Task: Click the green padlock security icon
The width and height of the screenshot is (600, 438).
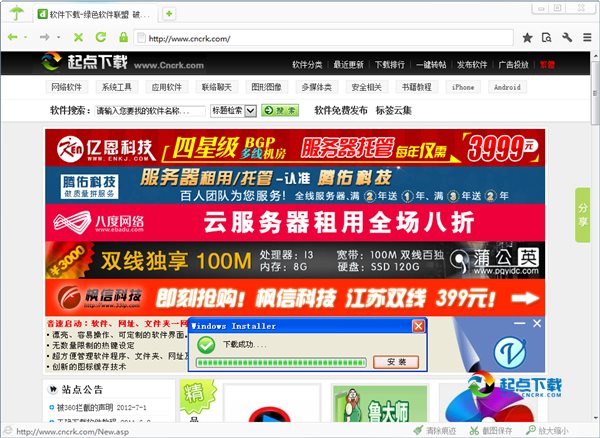Action: coord(123,37)
